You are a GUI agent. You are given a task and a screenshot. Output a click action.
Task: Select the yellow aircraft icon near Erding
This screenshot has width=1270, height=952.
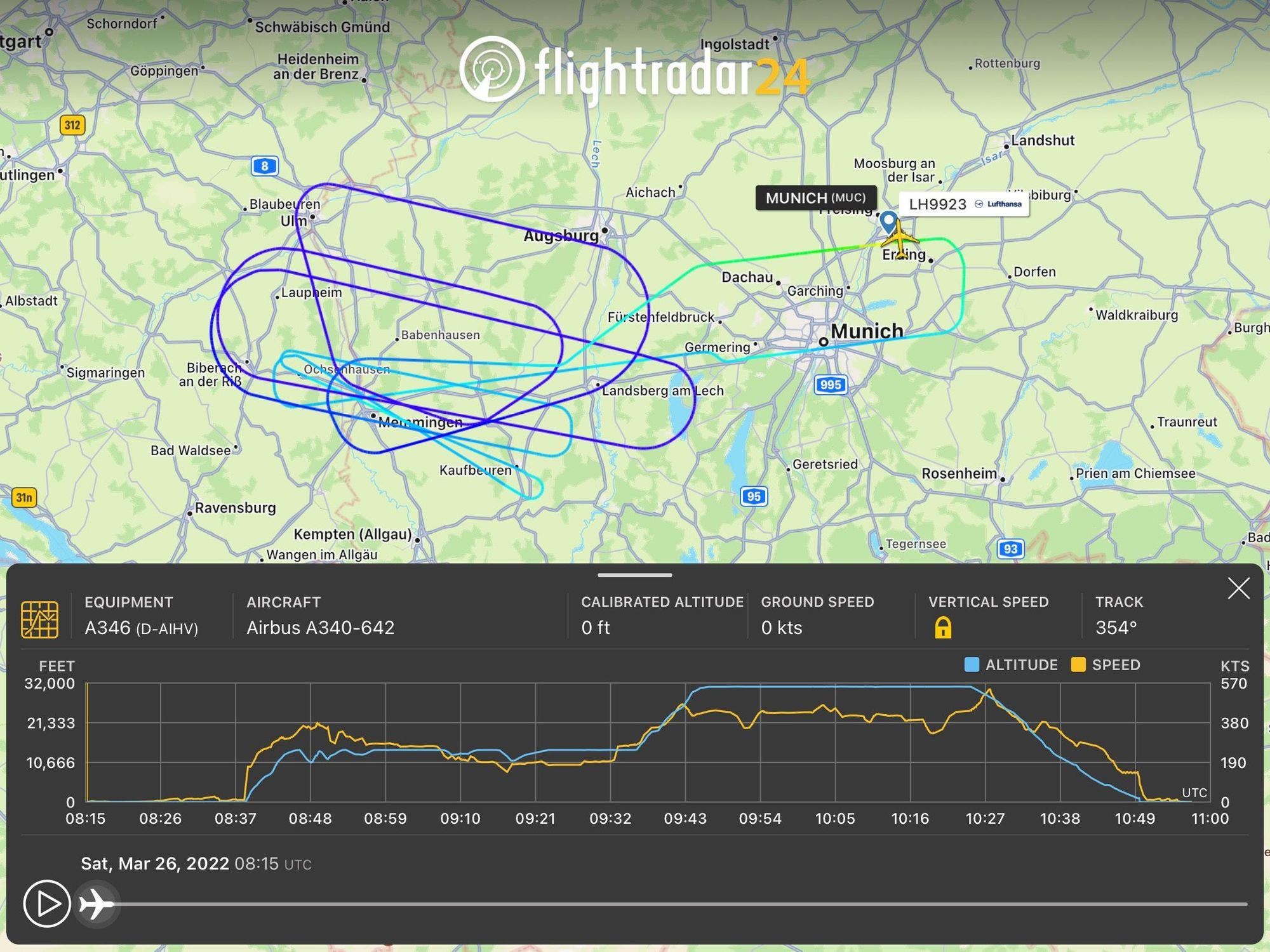[900, 238]
